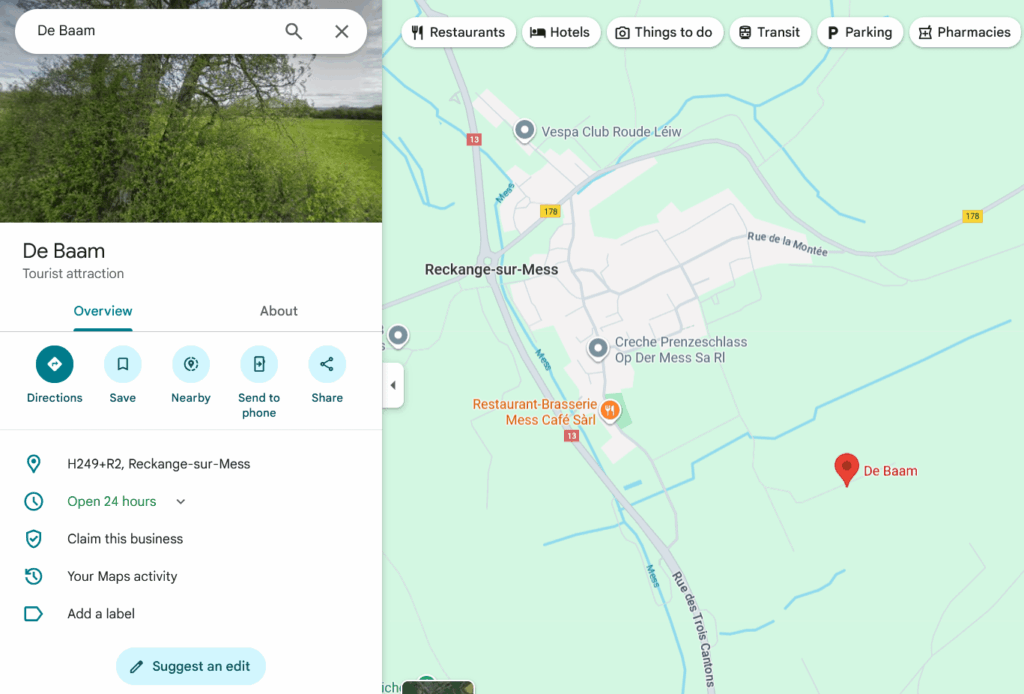Image resolution: width=1024 pixels, height=694 pixels.
Task: Clear the De Baam search
Action: click(x=341, y=31)
